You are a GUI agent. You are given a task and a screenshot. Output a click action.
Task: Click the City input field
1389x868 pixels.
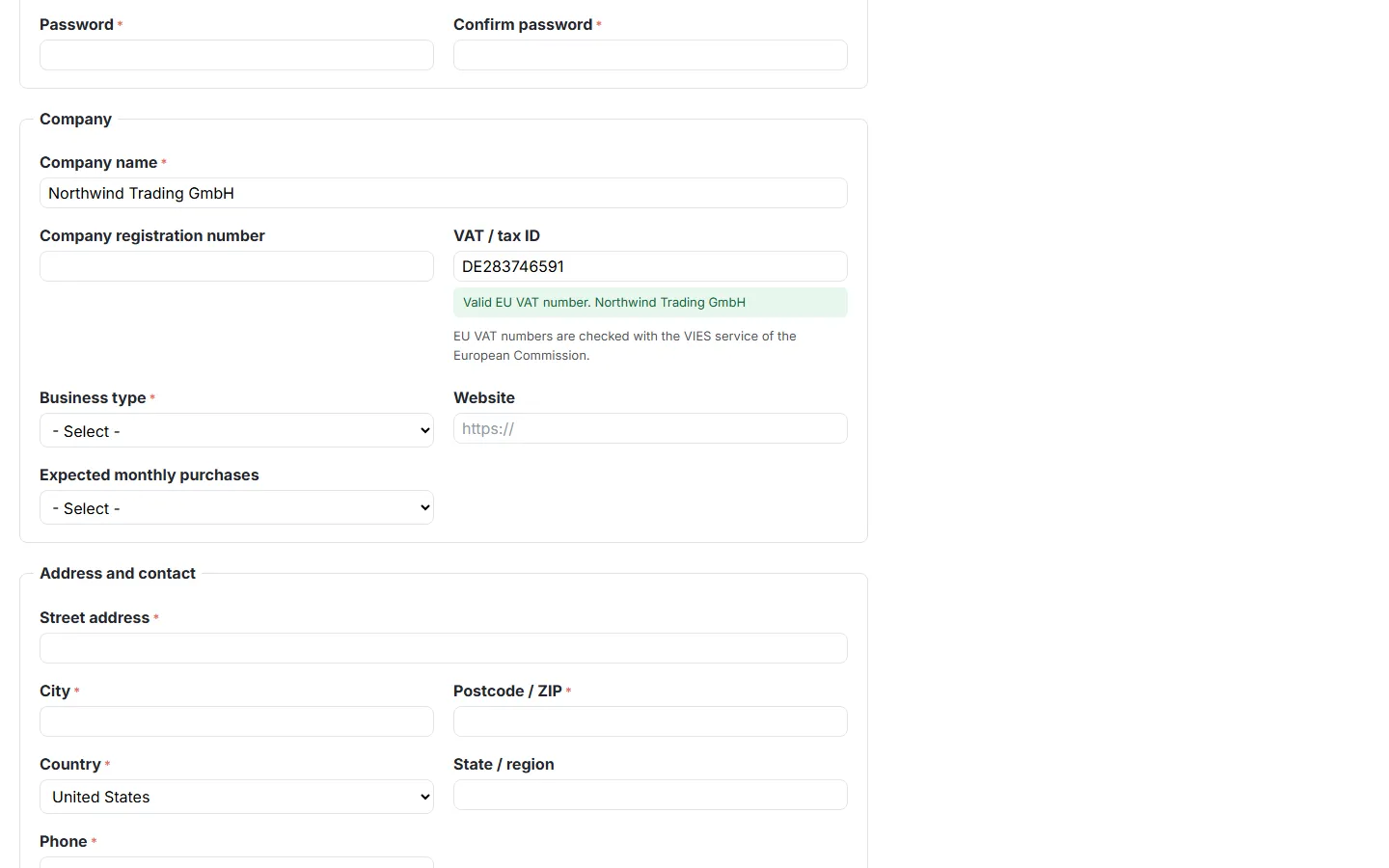[236, 721]
